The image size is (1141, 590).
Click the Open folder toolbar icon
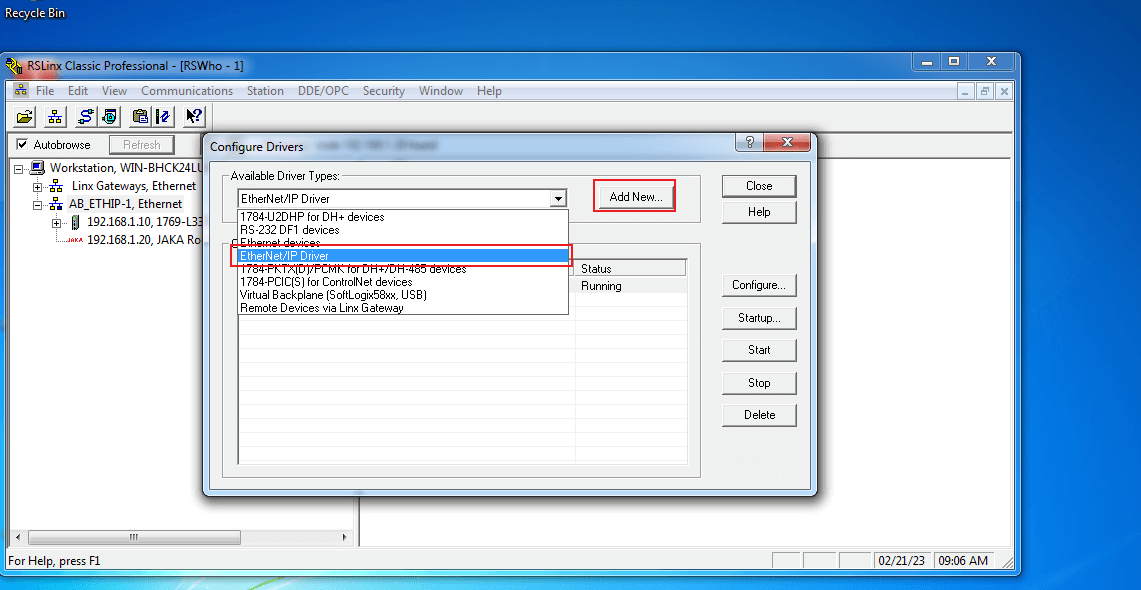pyautogui.click(x=25, y=116)
